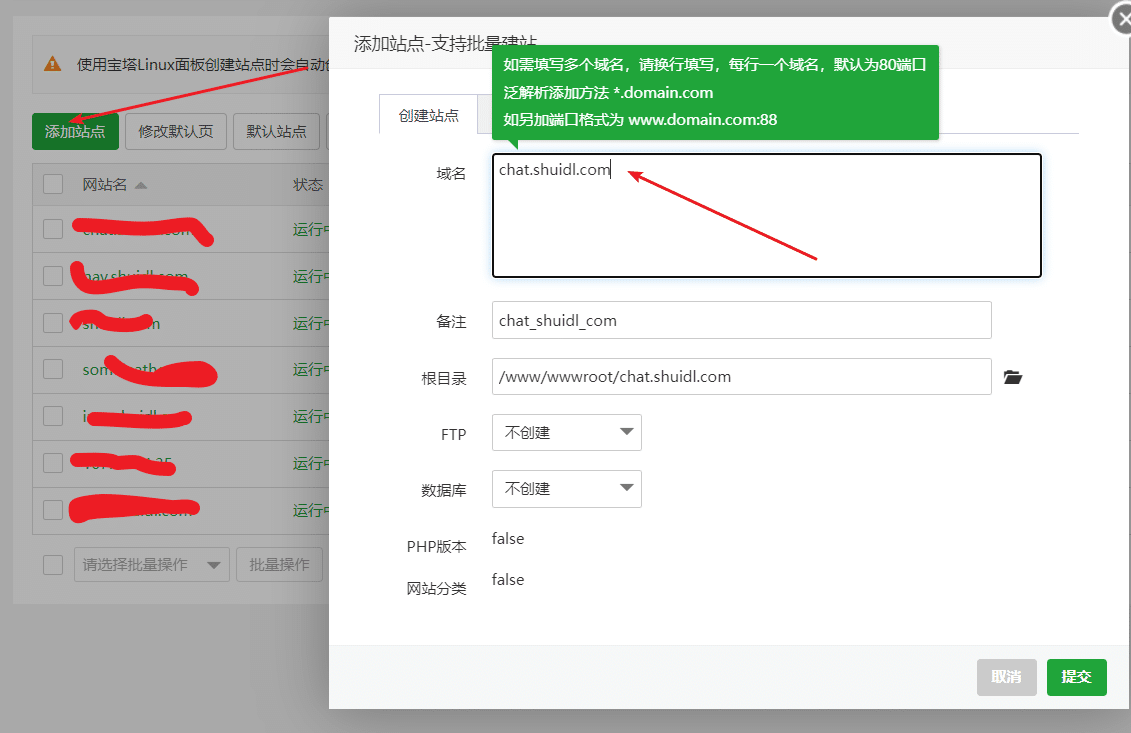
Task: Click the 批量操作 button
Action: pos(279,564)
